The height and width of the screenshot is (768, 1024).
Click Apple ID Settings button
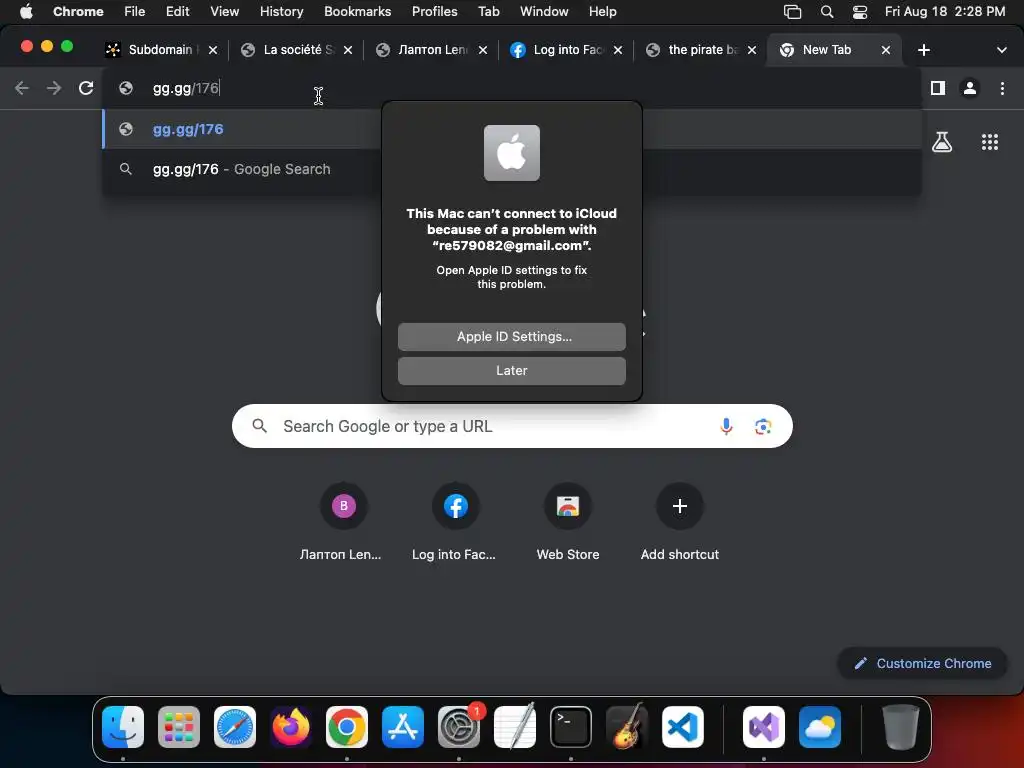click(511, 337)
